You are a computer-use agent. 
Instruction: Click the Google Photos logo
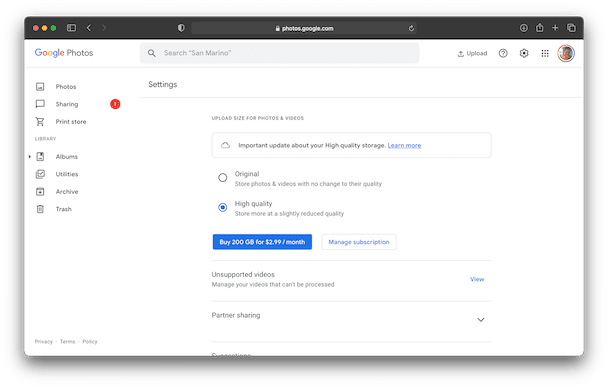[64, 53]
